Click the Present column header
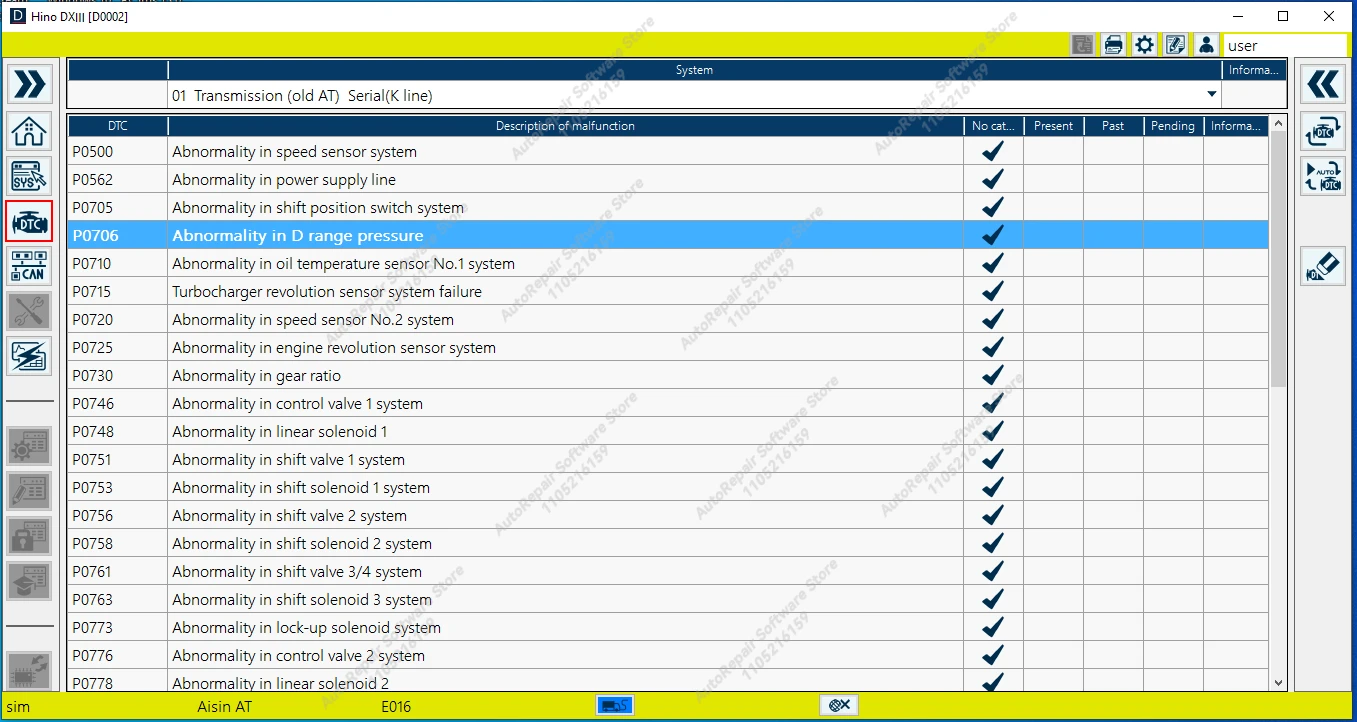This screenshot has width=1357, height=722. click(1053, 126)
